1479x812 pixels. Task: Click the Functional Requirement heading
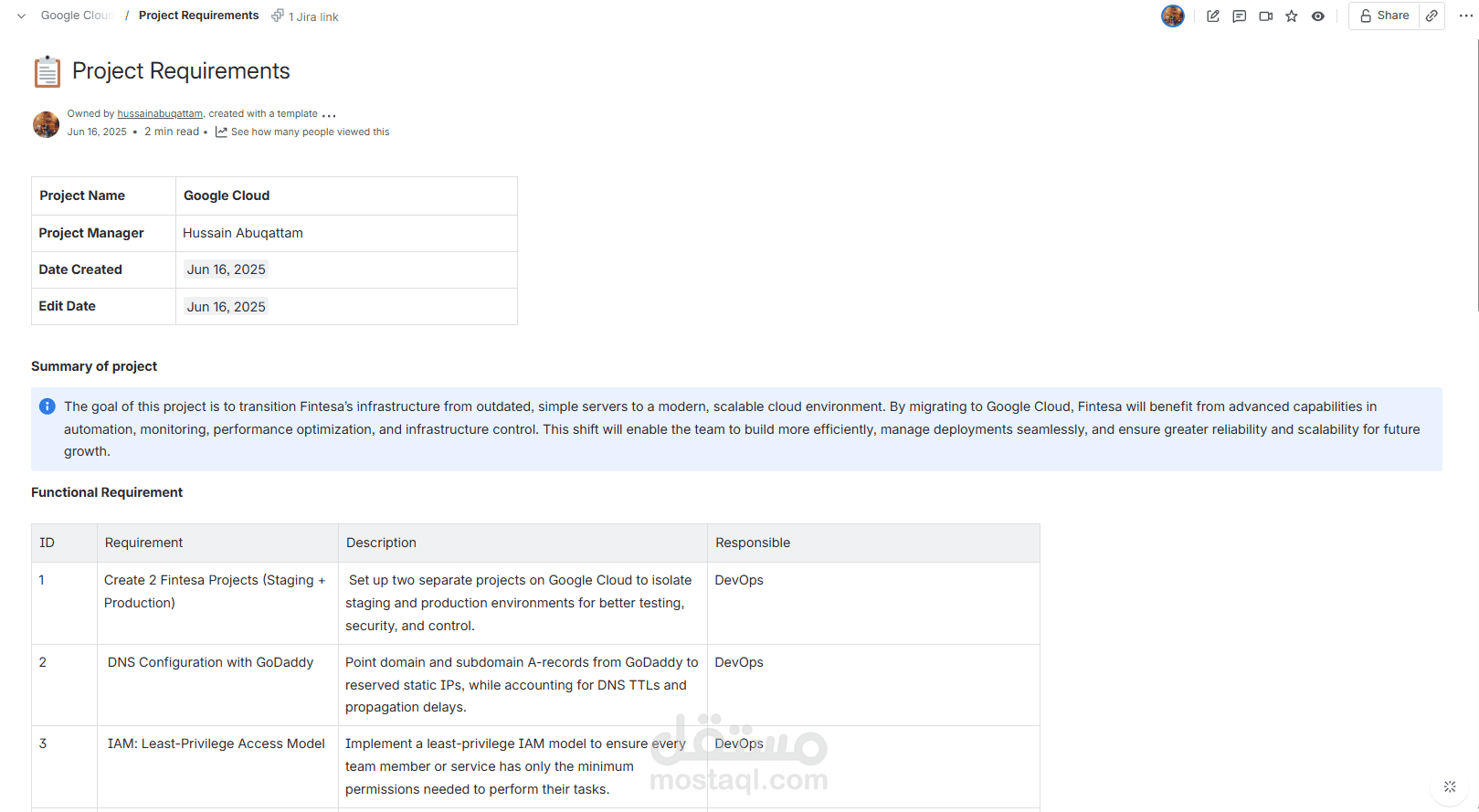(x=107, y=492)
